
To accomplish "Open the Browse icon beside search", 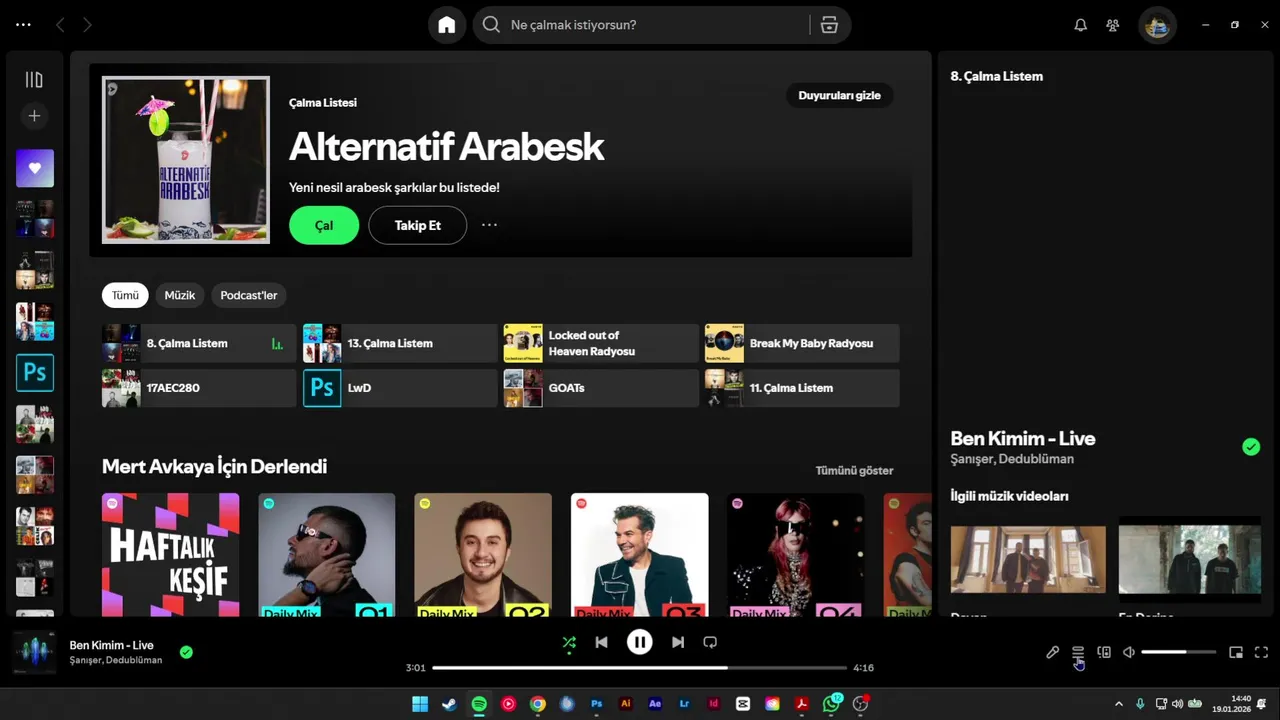I will pyautogui.click(x=829, y=25).
